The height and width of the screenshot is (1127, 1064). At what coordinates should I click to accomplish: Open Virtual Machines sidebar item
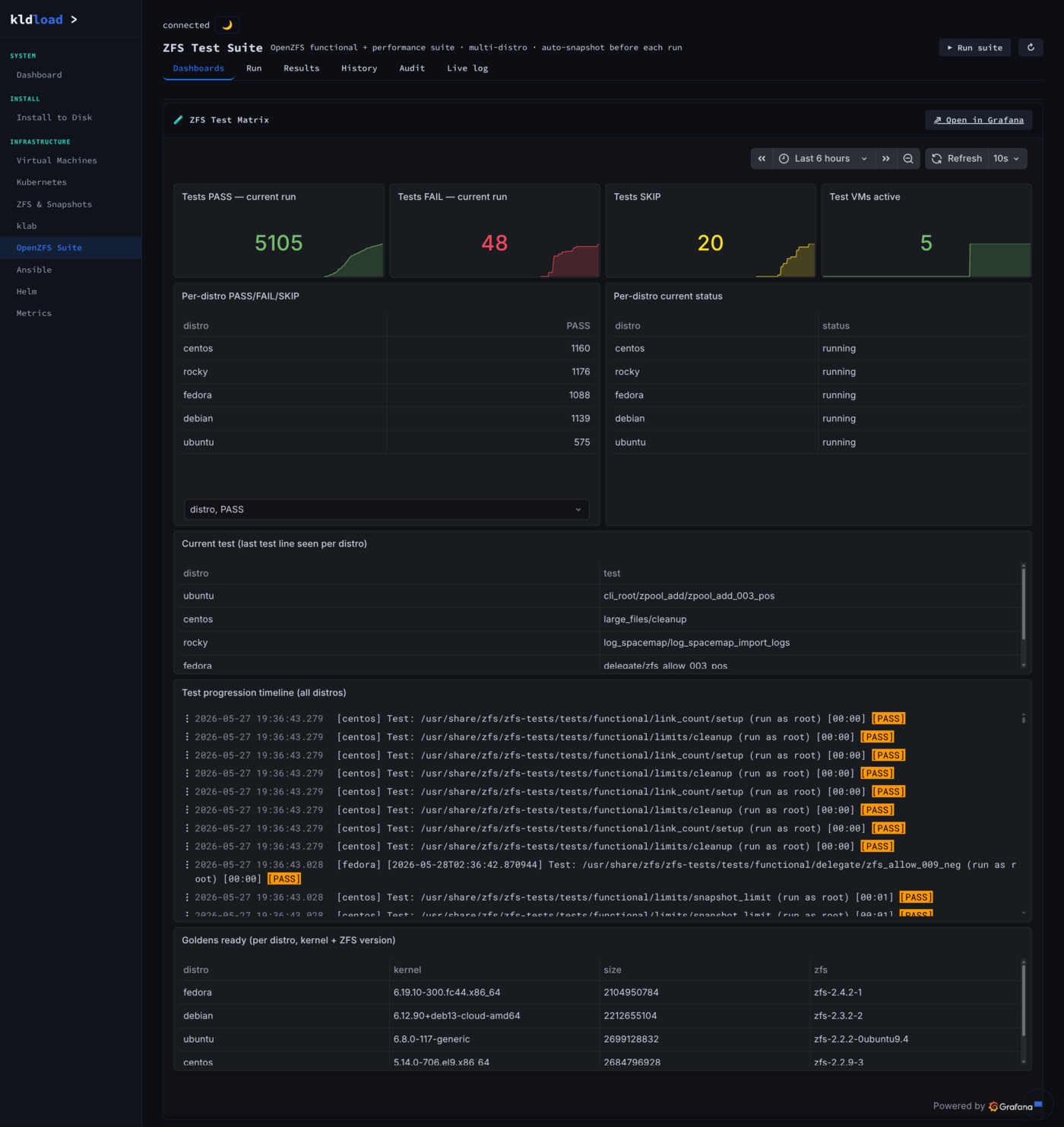coord(71,161)
